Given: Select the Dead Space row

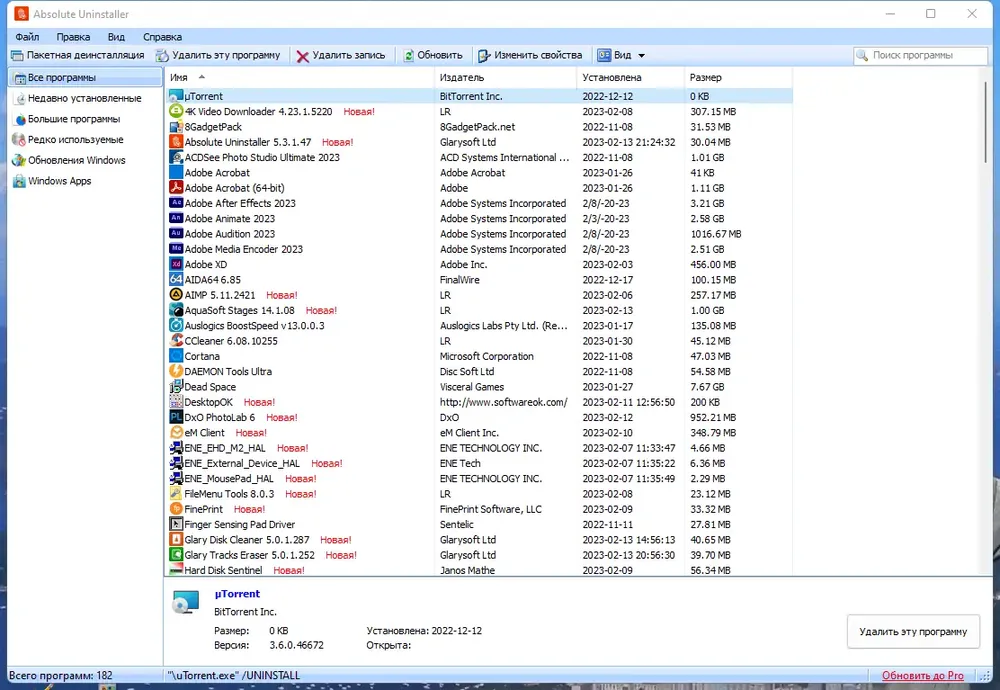Looking at the screenshot, I should point(479,386).
